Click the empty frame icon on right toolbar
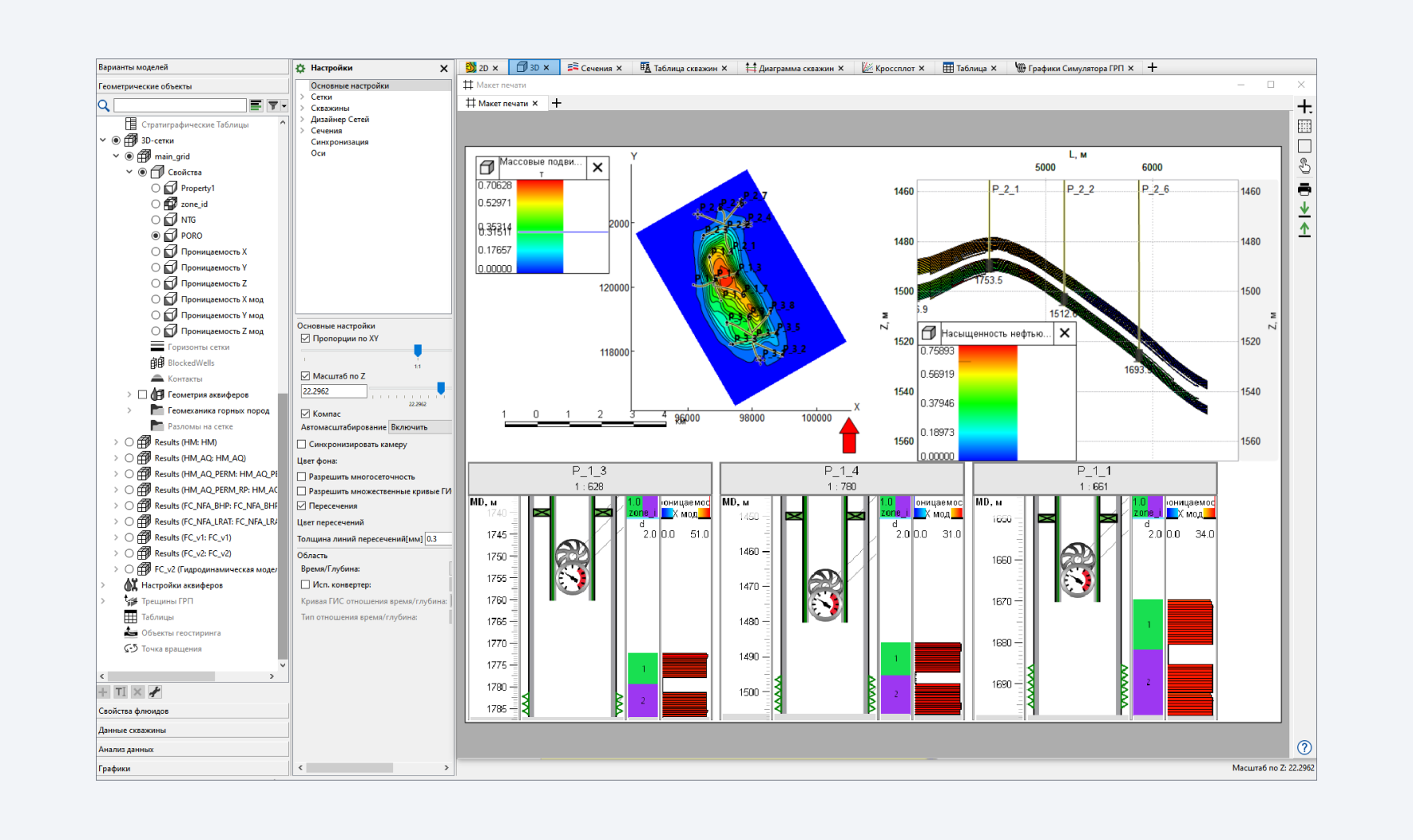Image resolution: width=1413 pixels, height=840 pixels. point(1304,146)
